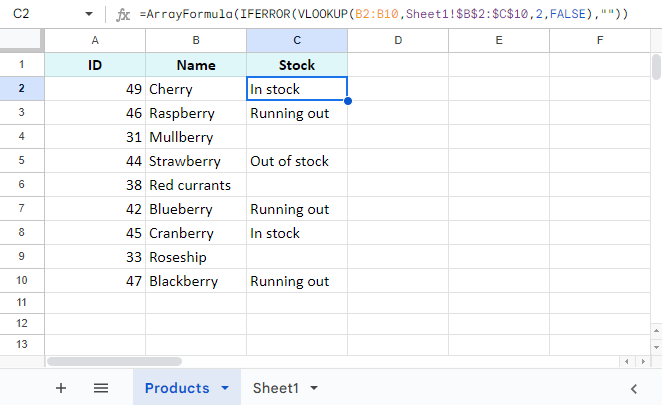
Task: Select column B header
Action: (196, 41)
